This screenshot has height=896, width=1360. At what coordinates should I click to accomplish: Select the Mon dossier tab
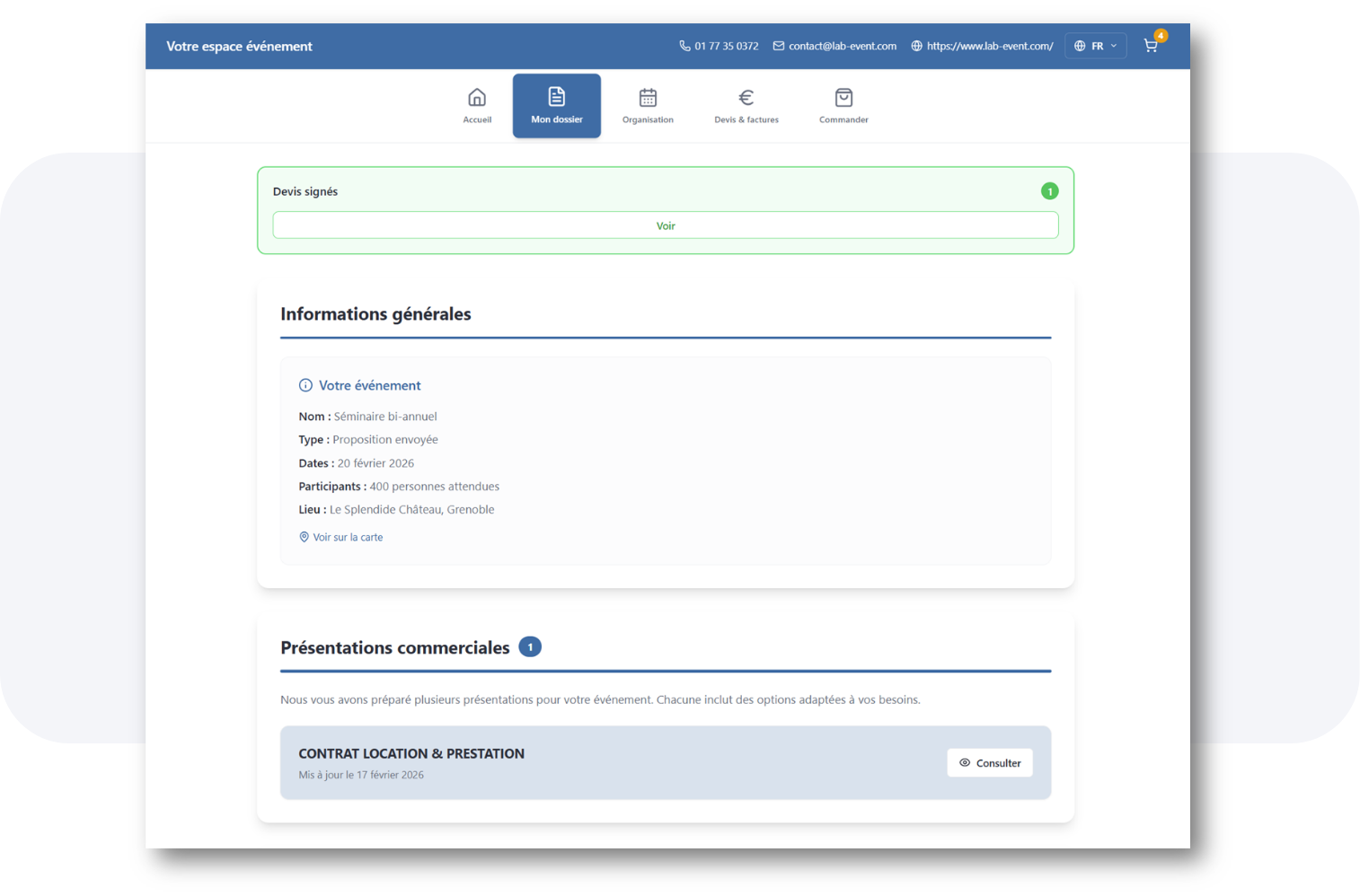[x=557, y=106]
